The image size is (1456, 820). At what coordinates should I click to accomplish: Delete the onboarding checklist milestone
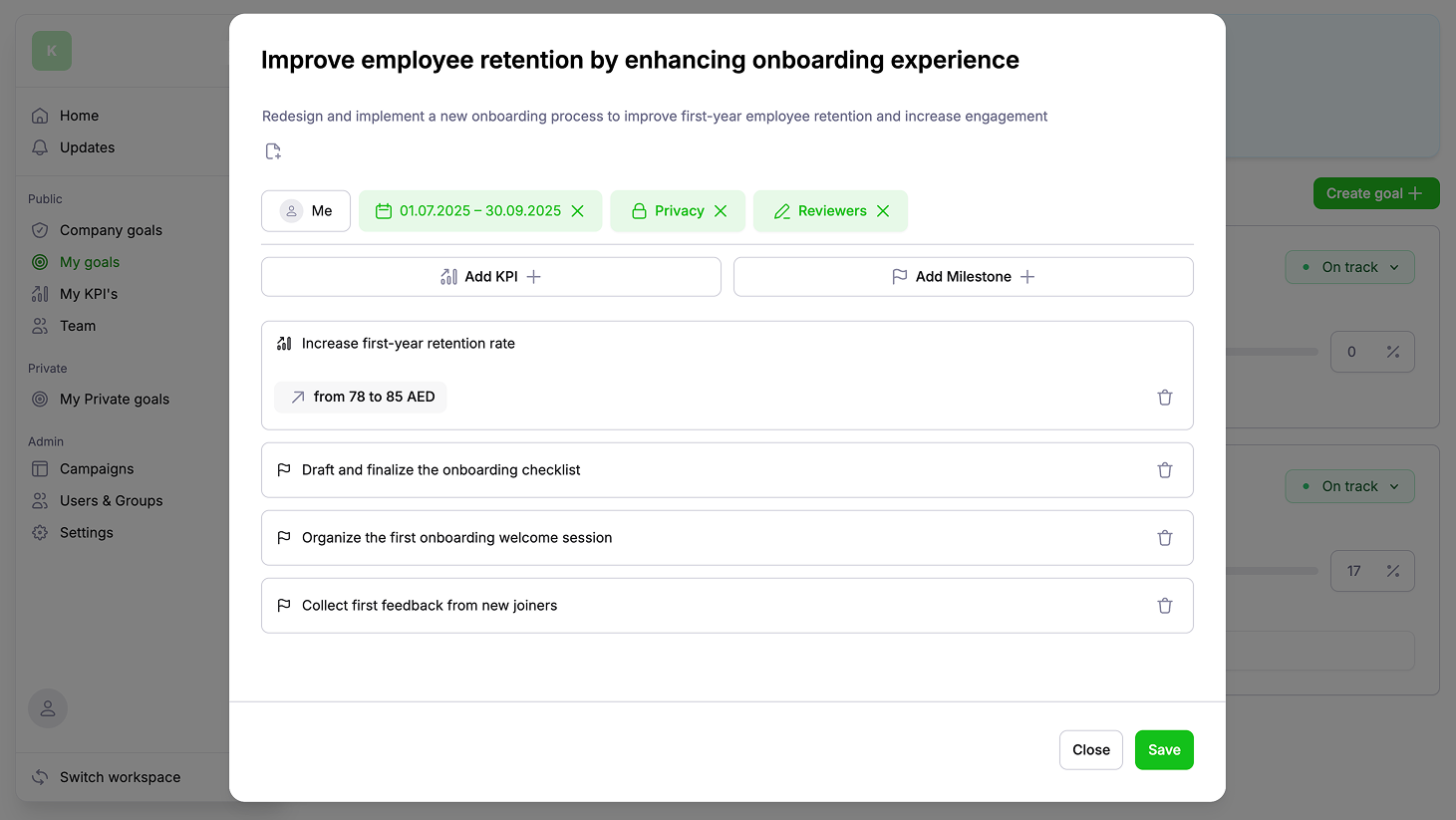tap(1164, 470)
